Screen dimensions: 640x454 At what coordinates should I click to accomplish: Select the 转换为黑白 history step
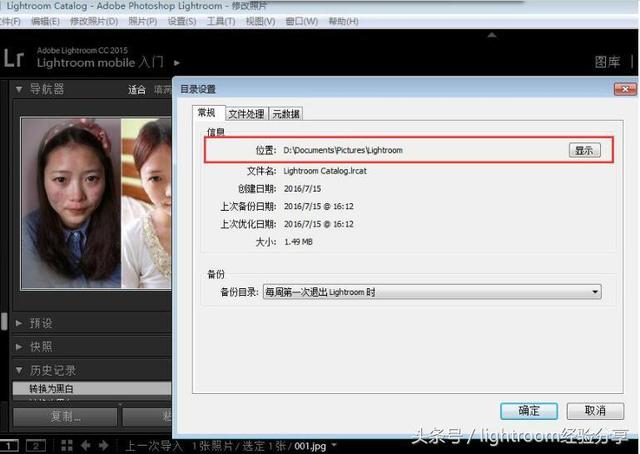(92, 388)
